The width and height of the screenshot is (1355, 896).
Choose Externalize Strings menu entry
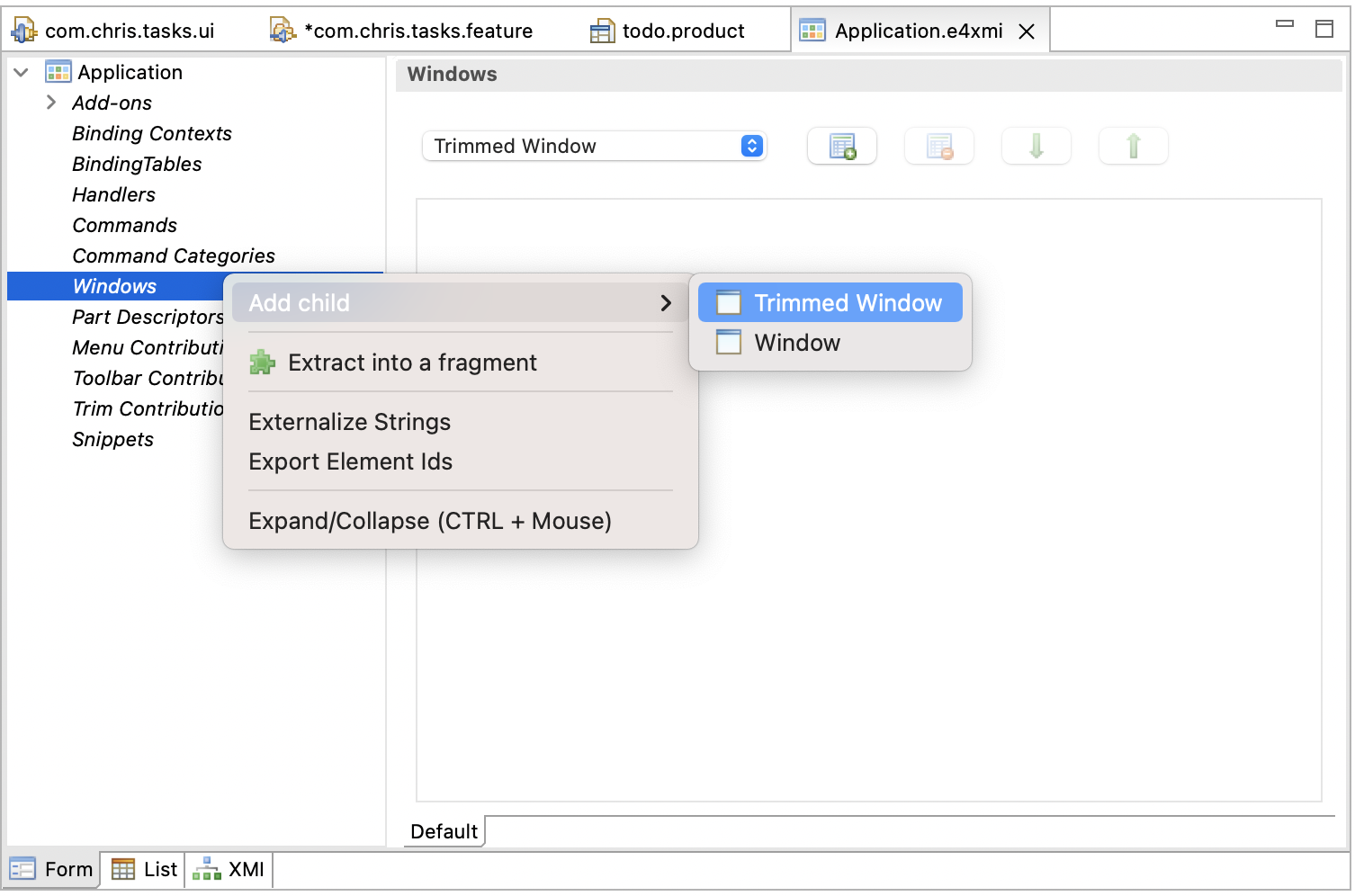(461, 422)
